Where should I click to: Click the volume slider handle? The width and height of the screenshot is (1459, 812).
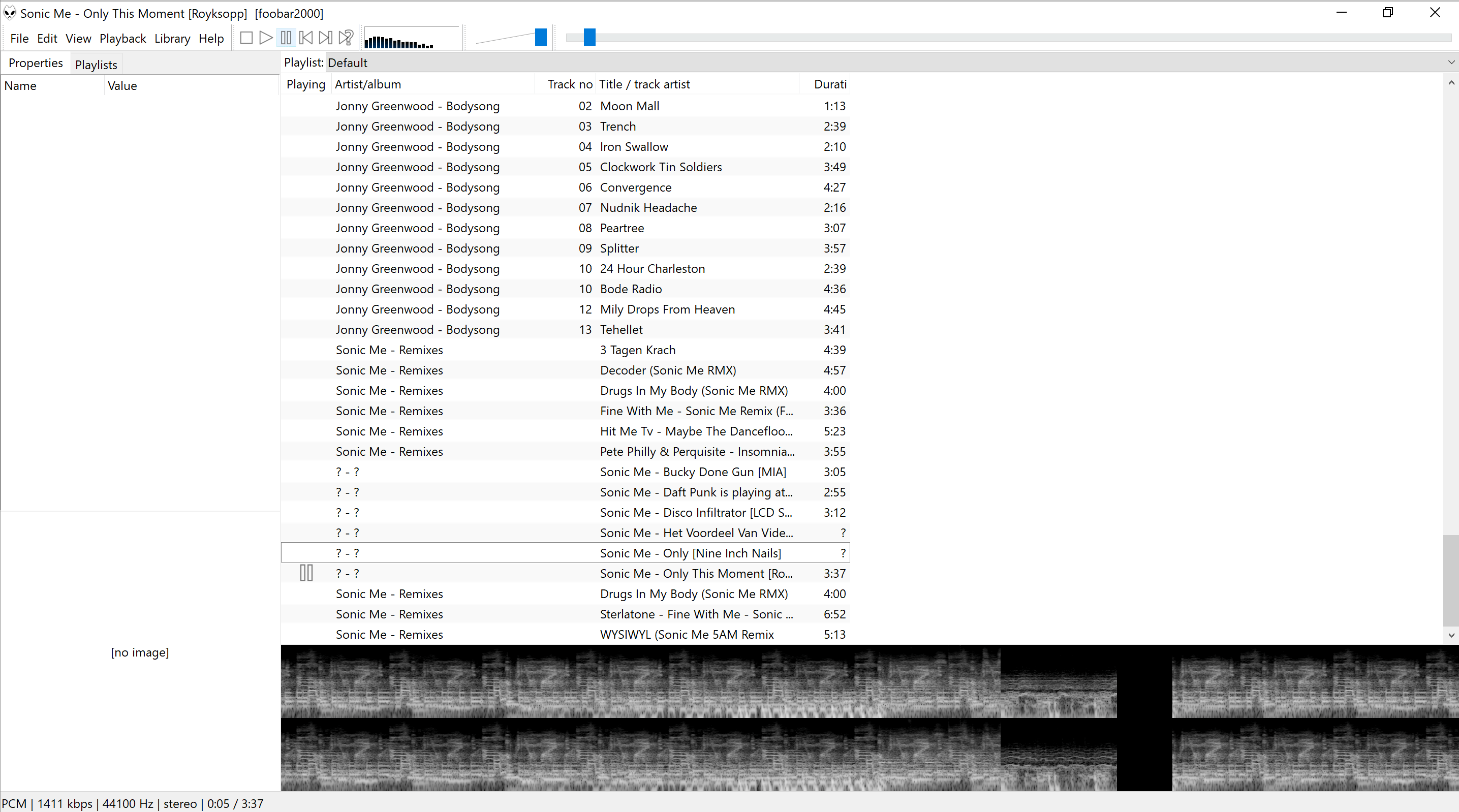point(541,38)
